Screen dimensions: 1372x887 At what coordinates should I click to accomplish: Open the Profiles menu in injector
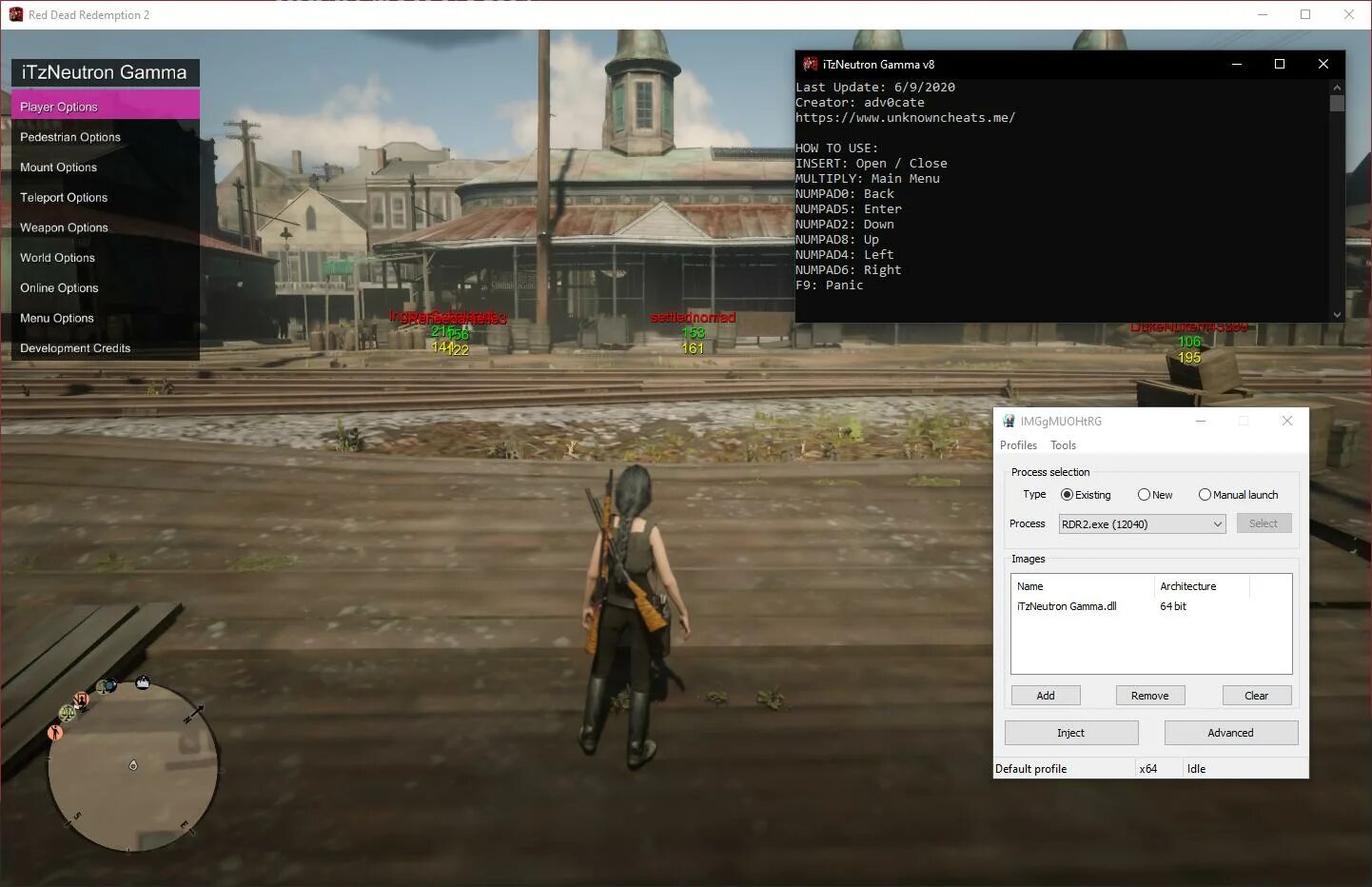click(1018, 444)
